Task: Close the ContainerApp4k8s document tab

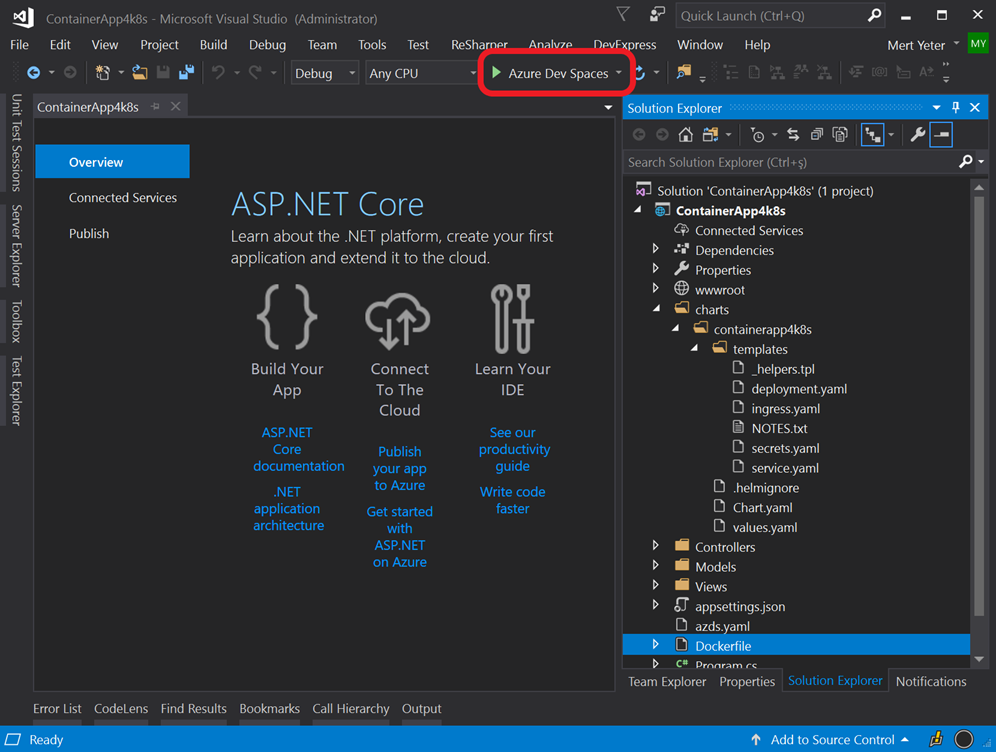Action: (176, 107)
